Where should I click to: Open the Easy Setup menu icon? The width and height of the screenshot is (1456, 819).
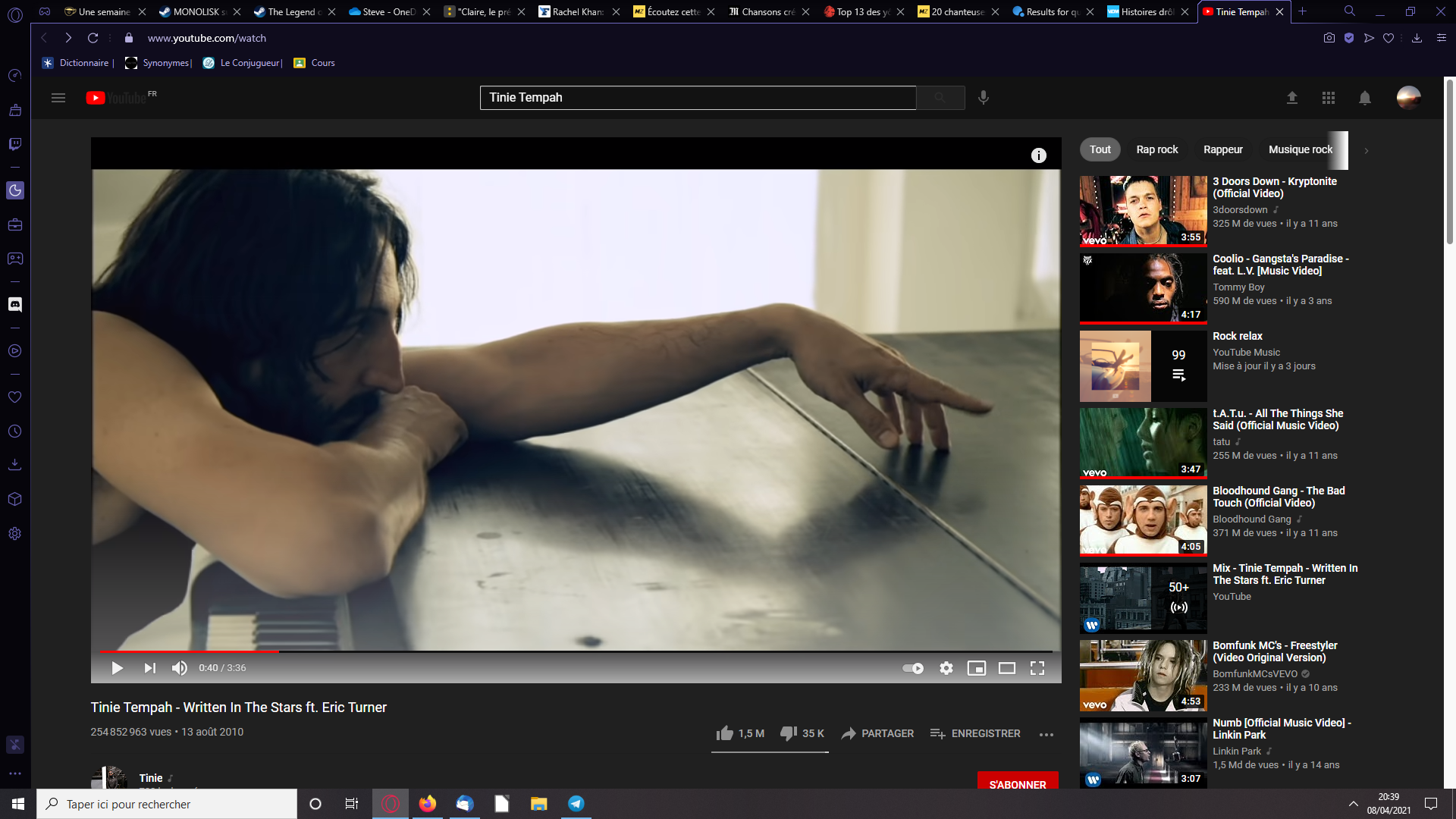click(x=1442, y=38)
